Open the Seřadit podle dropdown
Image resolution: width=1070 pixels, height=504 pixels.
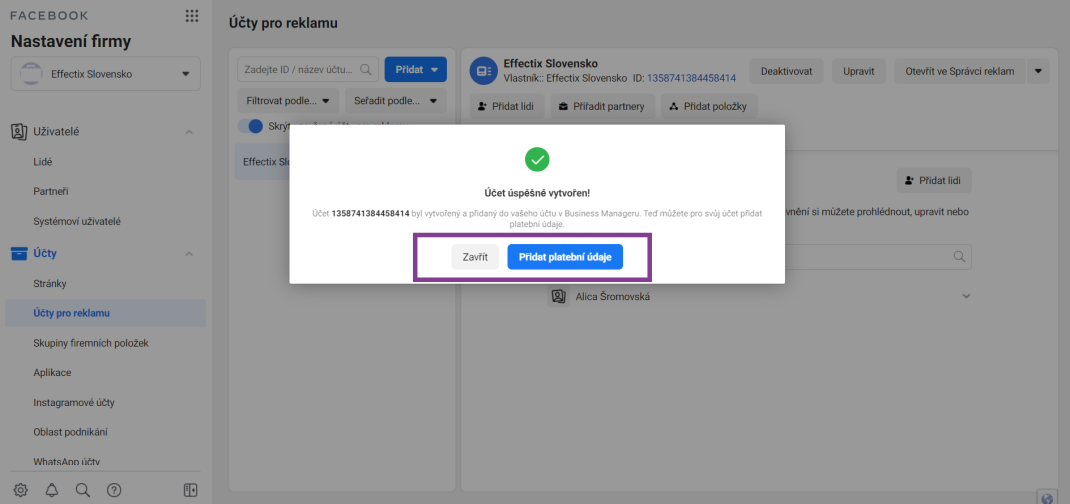tap(396, 101)
